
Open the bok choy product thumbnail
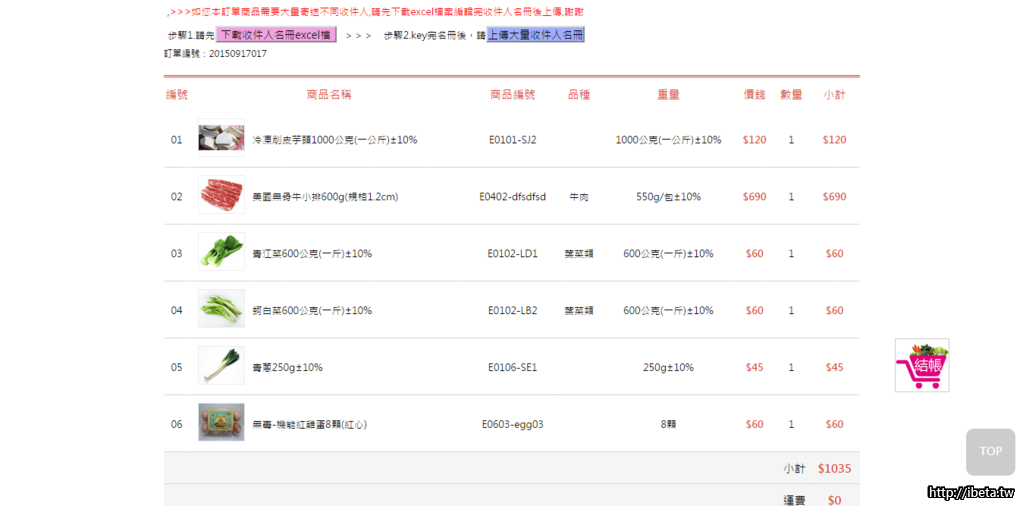(221, 253)
